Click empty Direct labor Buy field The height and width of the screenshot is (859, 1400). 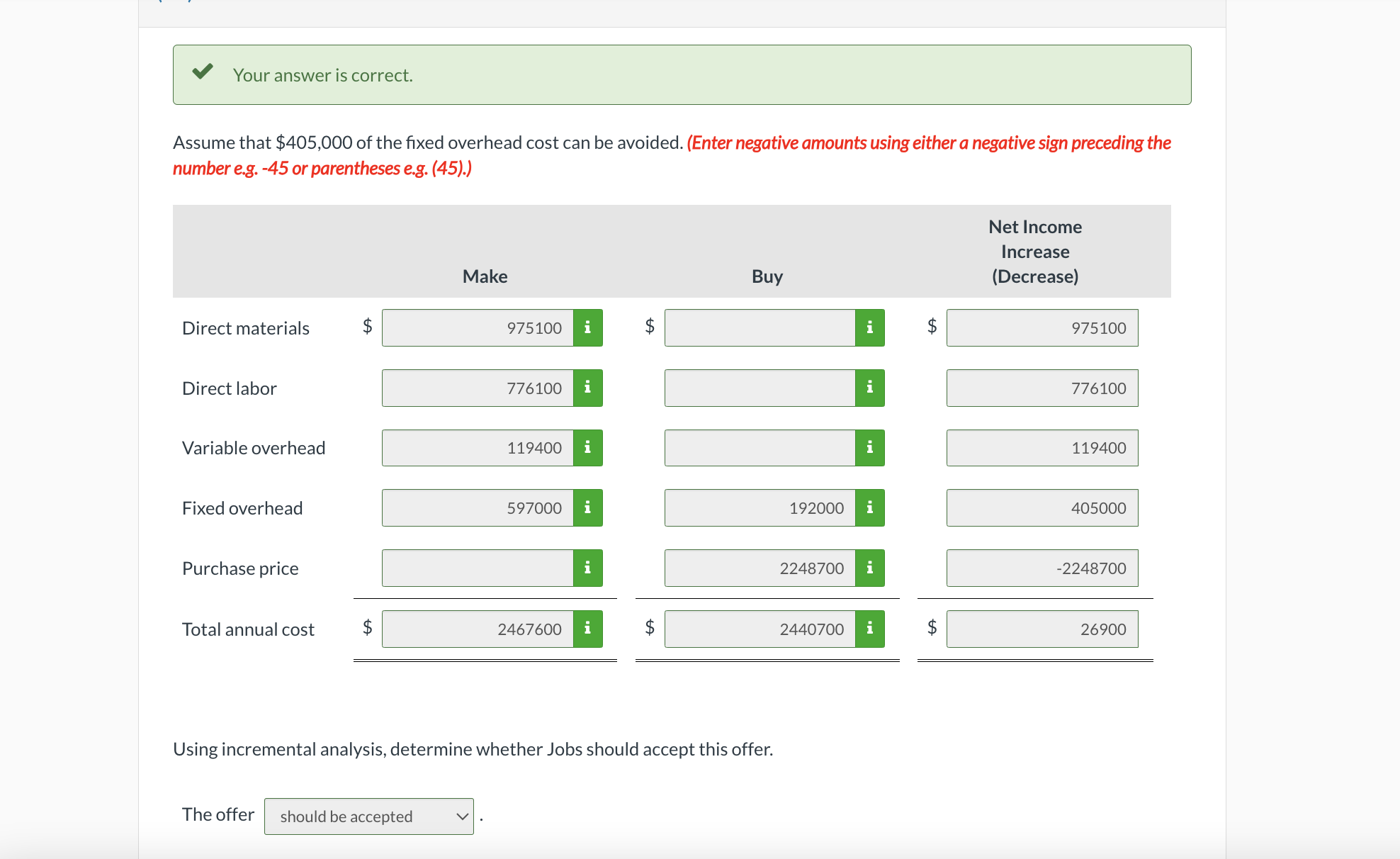pos(760,388)
